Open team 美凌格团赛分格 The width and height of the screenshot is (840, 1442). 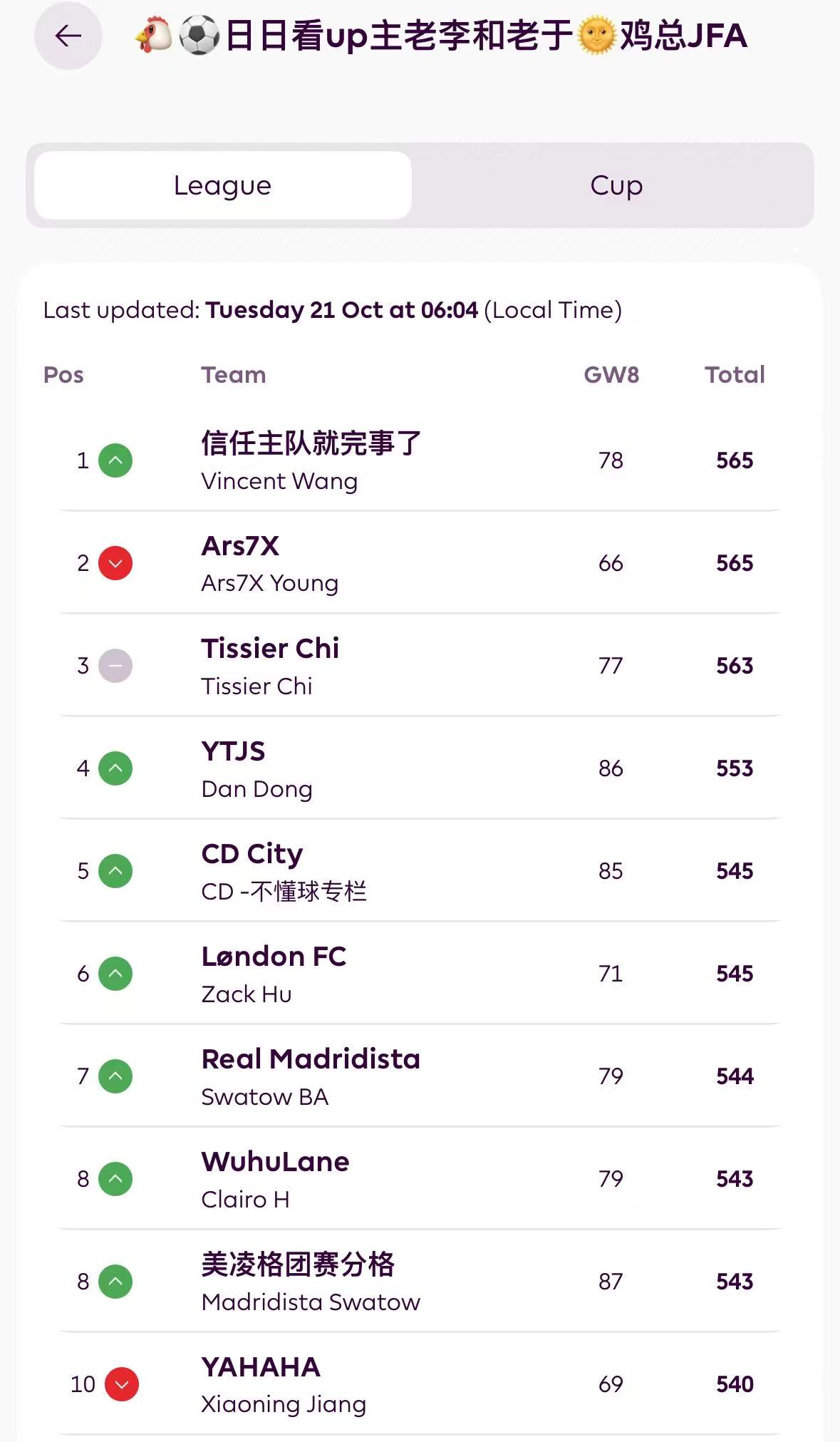298,1265
